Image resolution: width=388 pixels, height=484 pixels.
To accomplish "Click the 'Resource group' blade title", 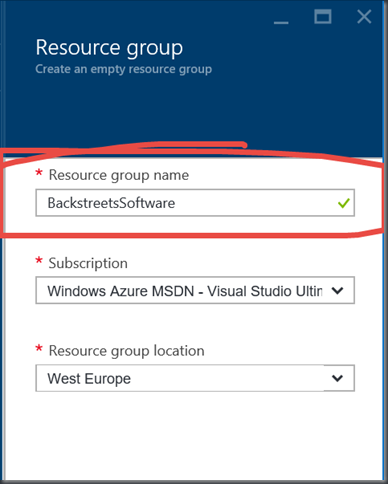I will click(x=109, y=48).
